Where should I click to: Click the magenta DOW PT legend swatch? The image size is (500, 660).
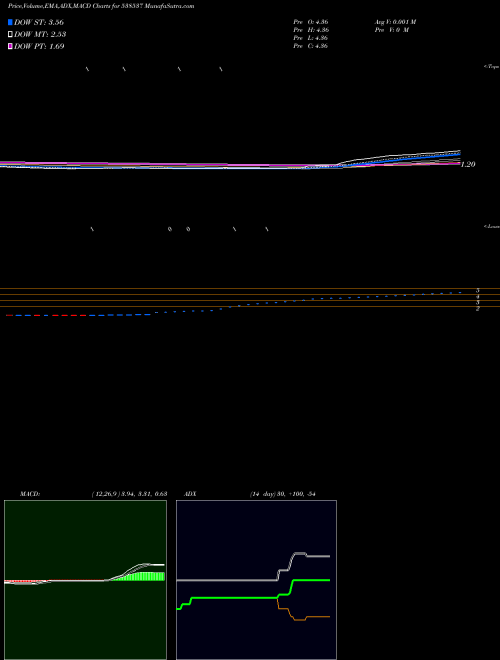(10, 46)
